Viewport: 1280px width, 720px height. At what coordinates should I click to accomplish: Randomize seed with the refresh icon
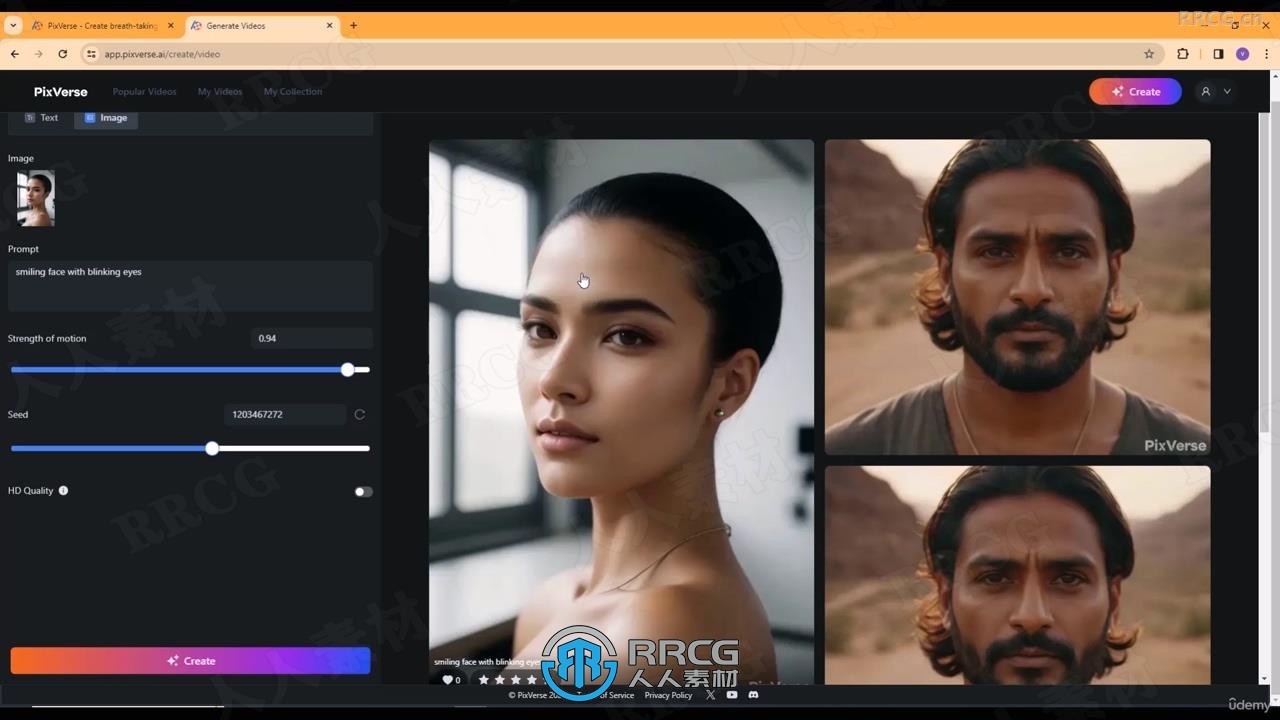coord(359,414)
